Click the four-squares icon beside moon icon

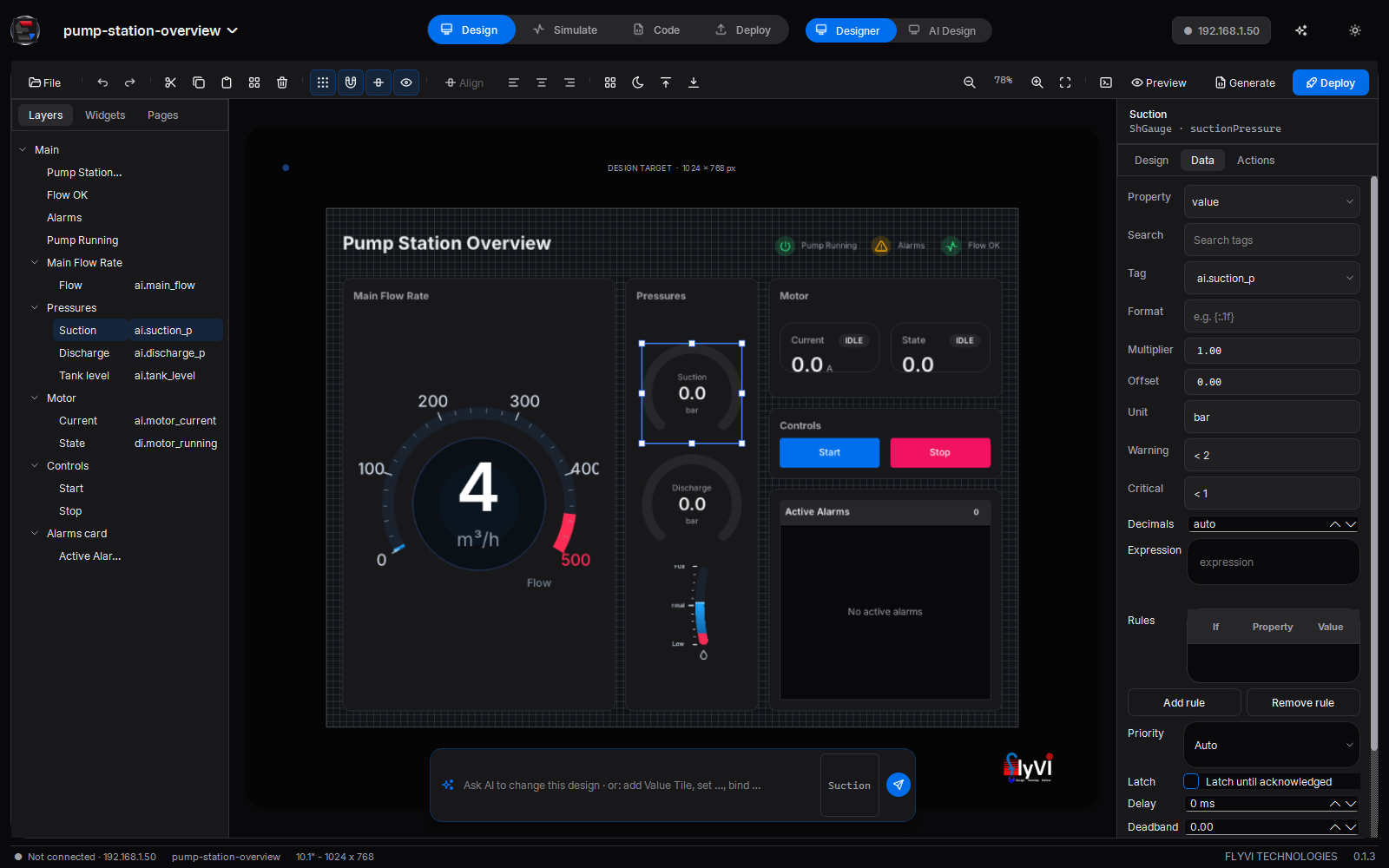coord(610,82)
